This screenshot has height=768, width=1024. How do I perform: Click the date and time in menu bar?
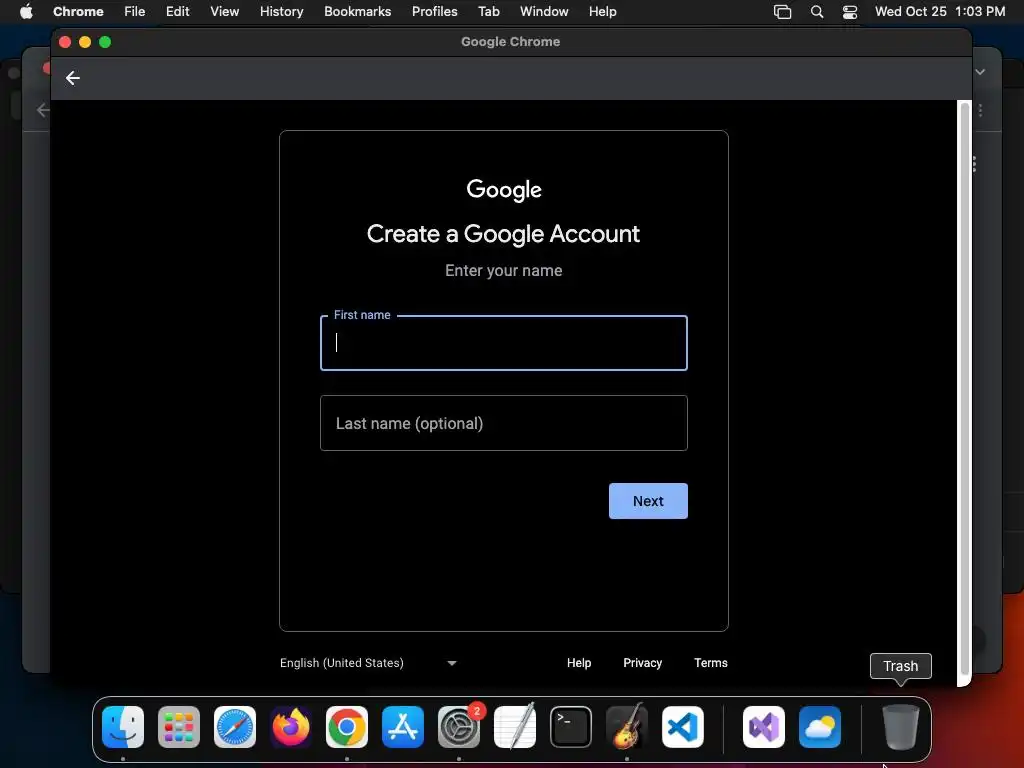(940, 11)
